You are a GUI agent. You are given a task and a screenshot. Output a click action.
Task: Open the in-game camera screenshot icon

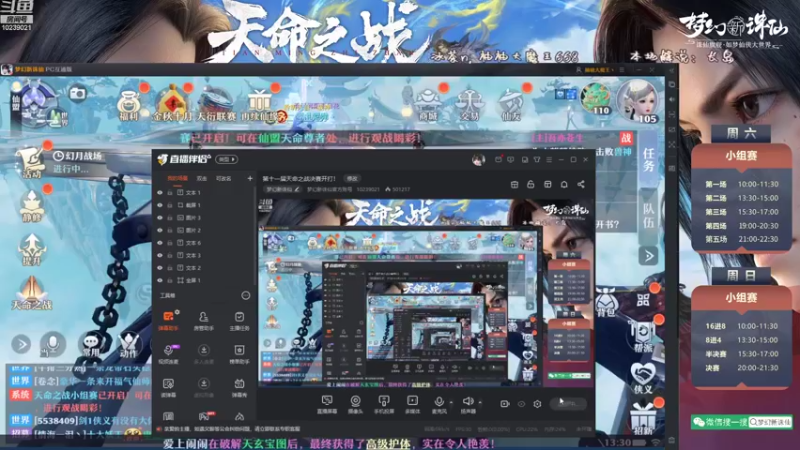click(78, 94)
